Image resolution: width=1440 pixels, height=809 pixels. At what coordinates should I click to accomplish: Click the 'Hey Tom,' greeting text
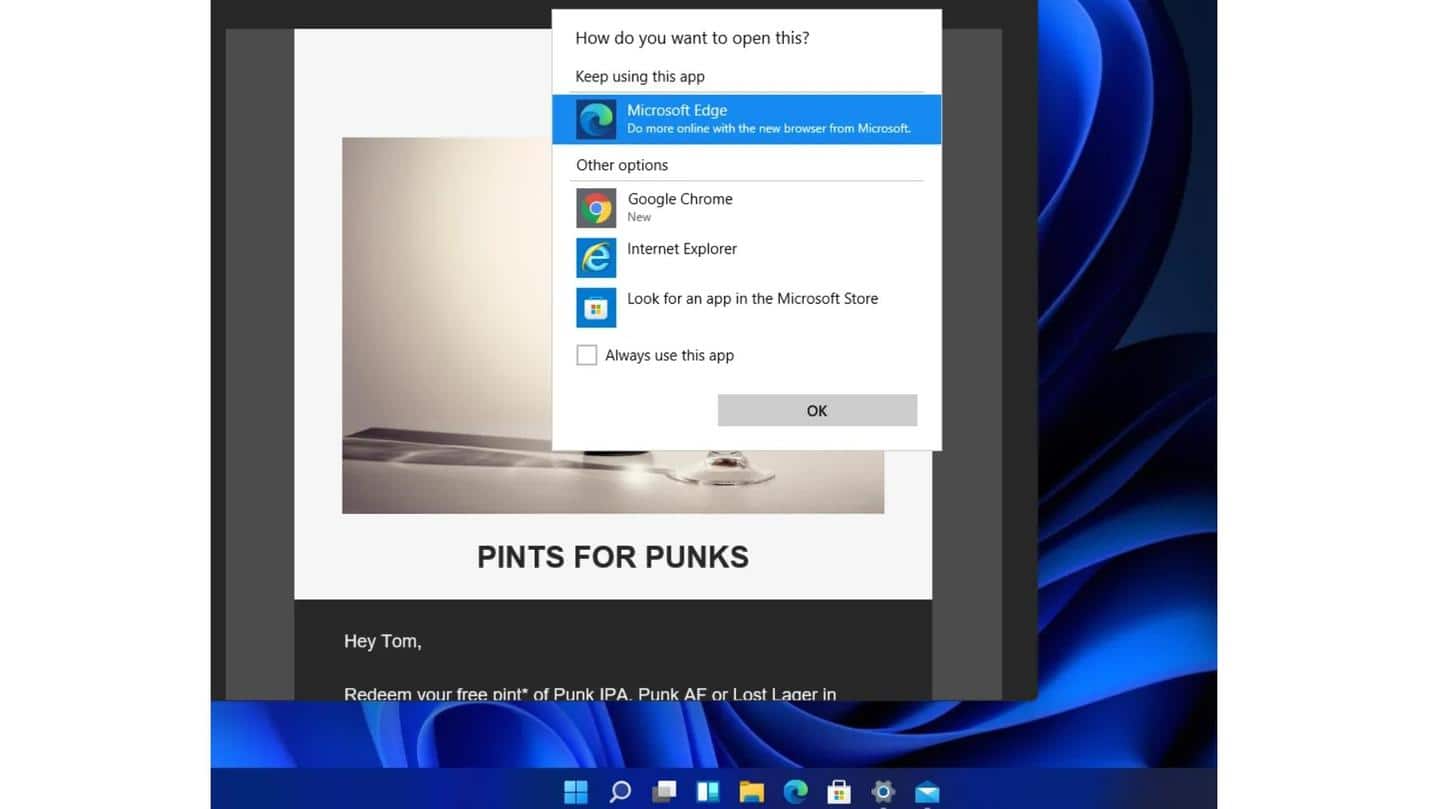coord(383,641)
